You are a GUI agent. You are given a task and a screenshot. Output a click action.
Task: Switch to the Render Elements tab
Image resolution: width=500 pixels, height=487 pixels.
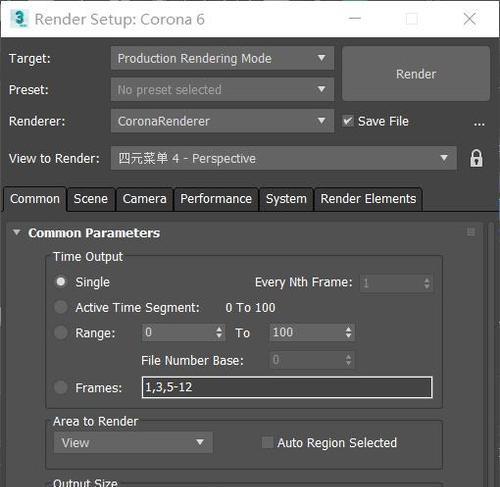(x=368, y=199)
